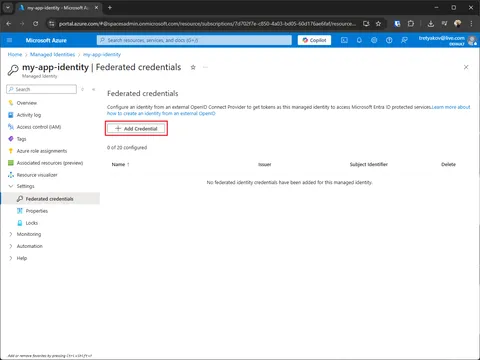Click the site info icon in address bar
This screenshot has height=360, width=480.
click(x=51, y=24)
